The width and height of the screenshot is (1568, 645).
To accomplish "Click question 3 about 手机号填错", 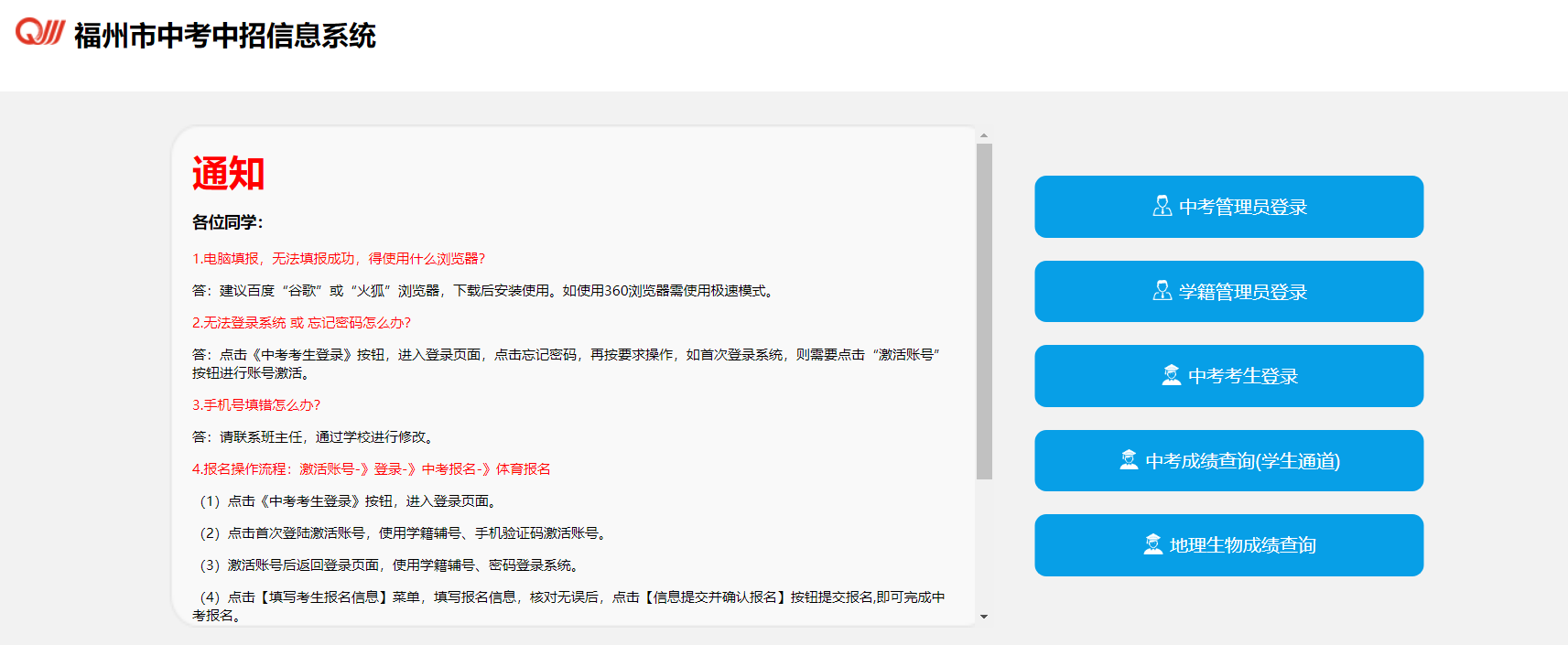I will click(256, 405).
